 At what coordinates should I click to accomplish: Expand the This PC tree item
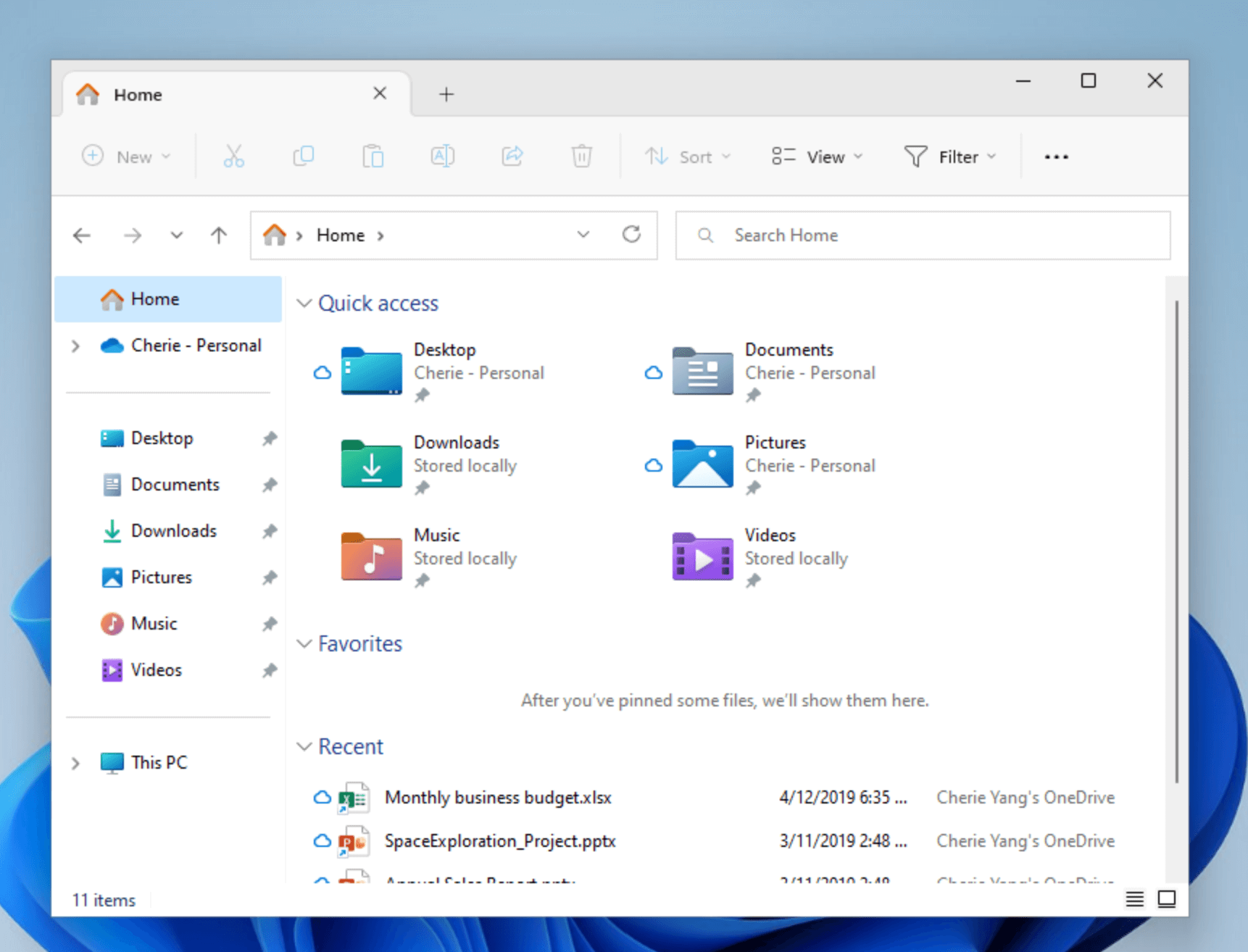coord(75,762)
